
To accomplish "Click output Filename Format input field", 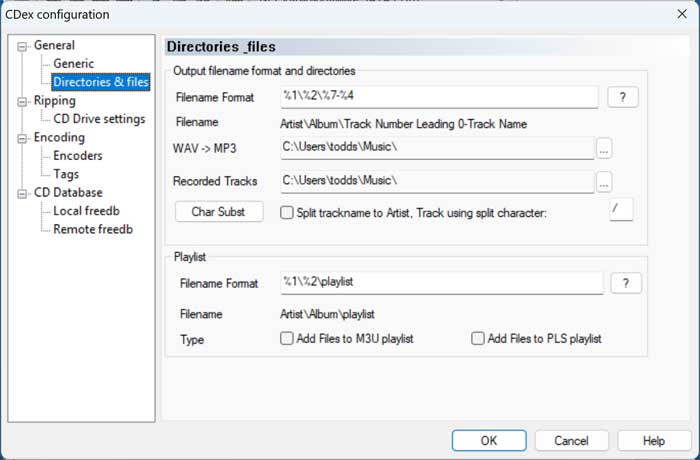I will pyautogui.click(x=439, y=97).
